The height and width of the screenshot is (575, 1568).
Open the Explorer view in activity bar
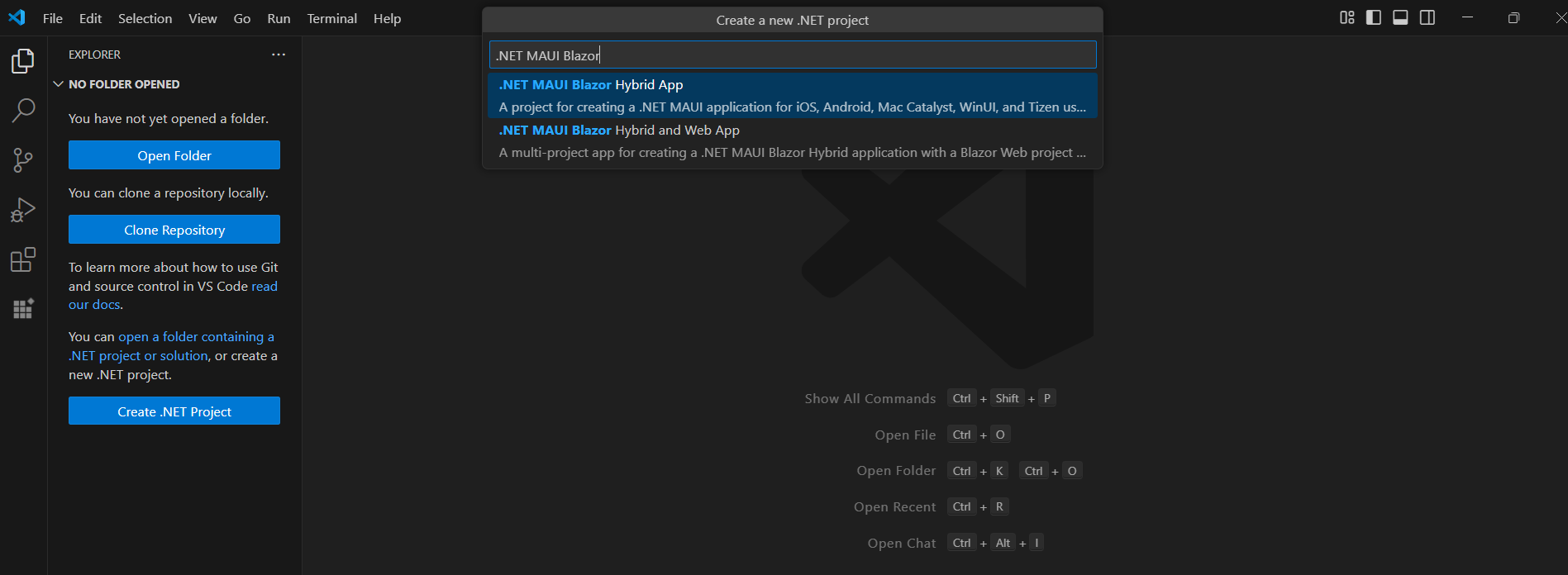click(x=23, y=61)
